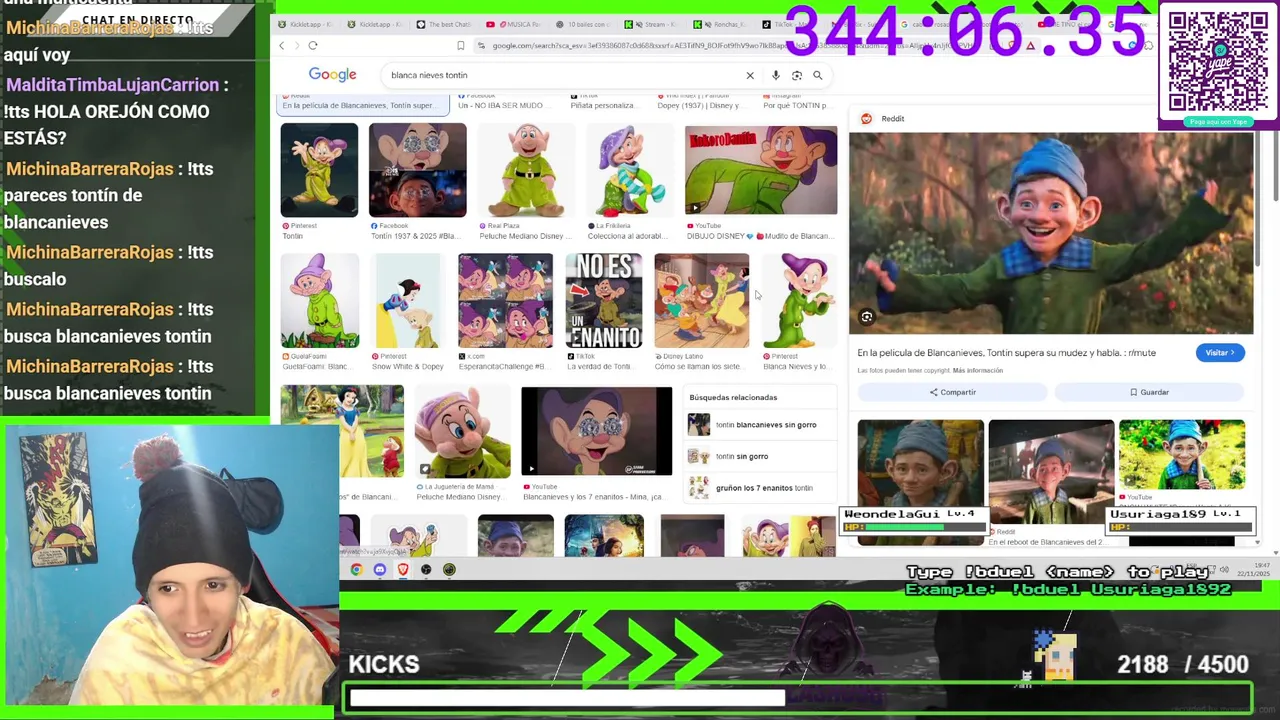This screenshot has width=1280, height=720.
Task: Open 'NO ES UN ENANITO' TikTok thumbnail
Action: tap(603, 301)
